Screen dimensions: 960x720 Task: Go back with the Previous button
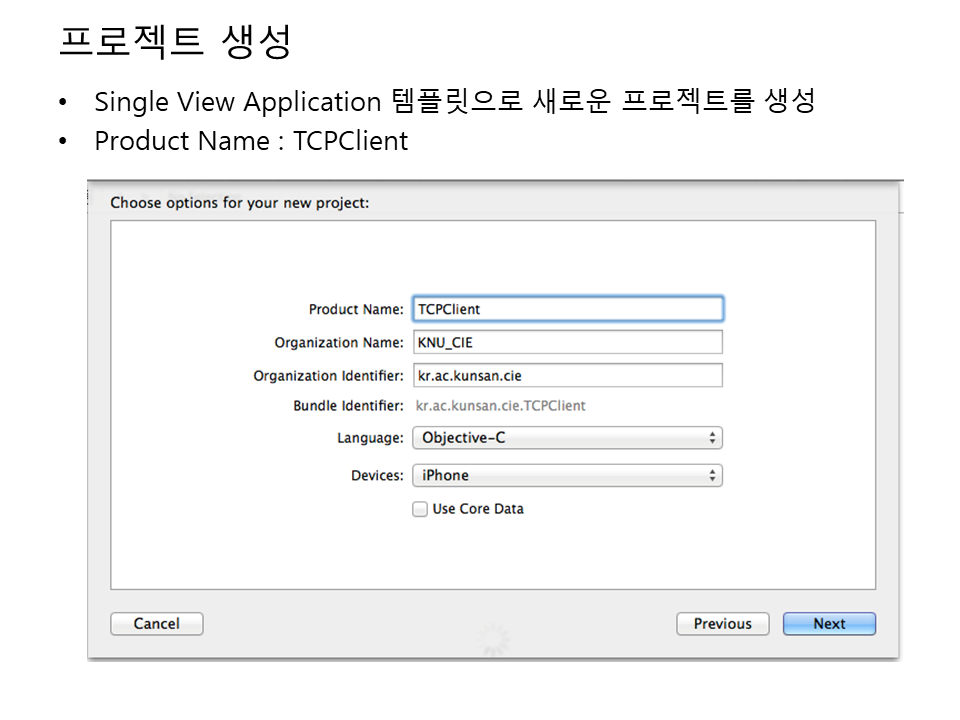tap(722, 624)
